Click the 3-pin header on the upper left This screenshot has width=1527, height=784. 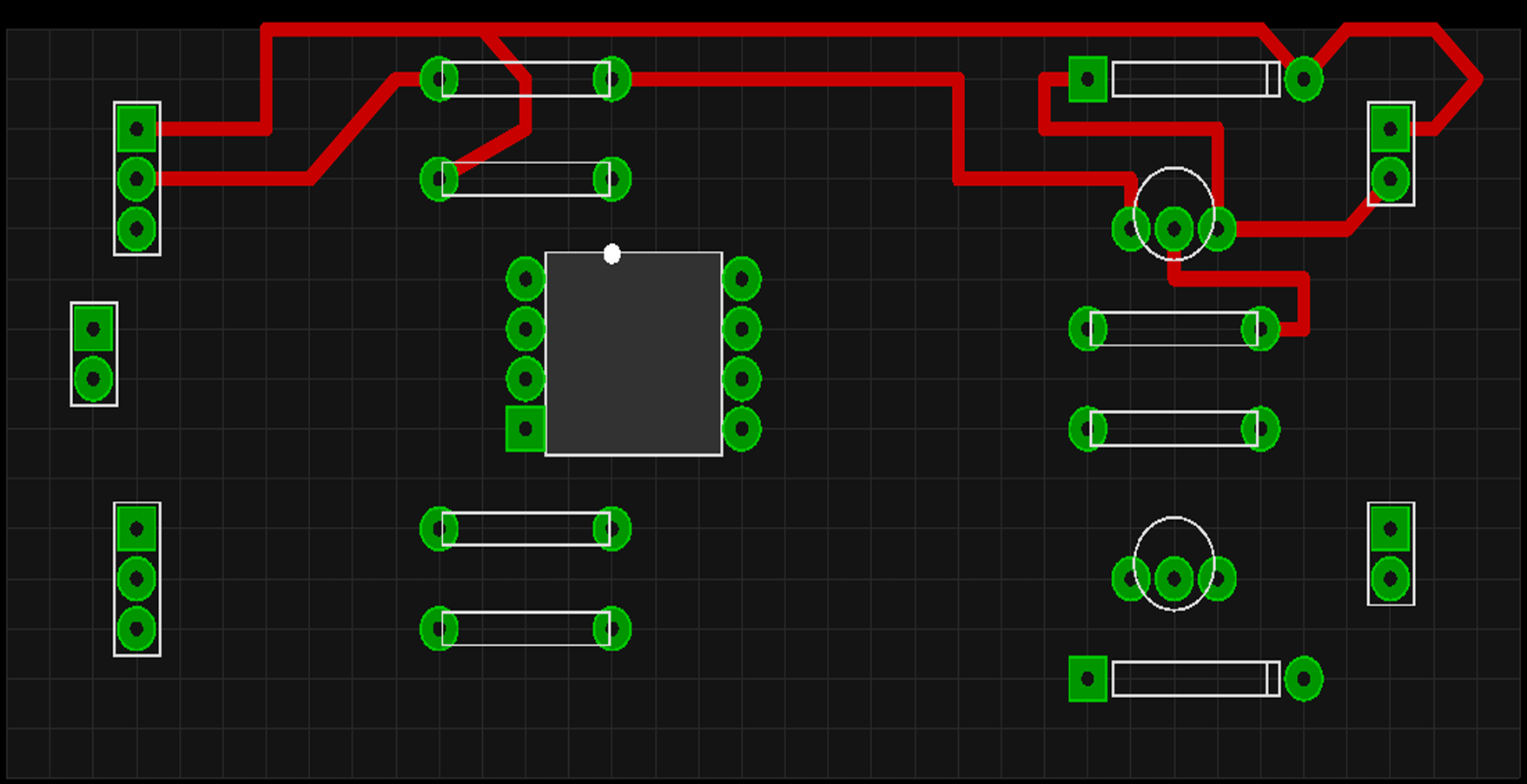pyautogui.click(x=136, y=180)
